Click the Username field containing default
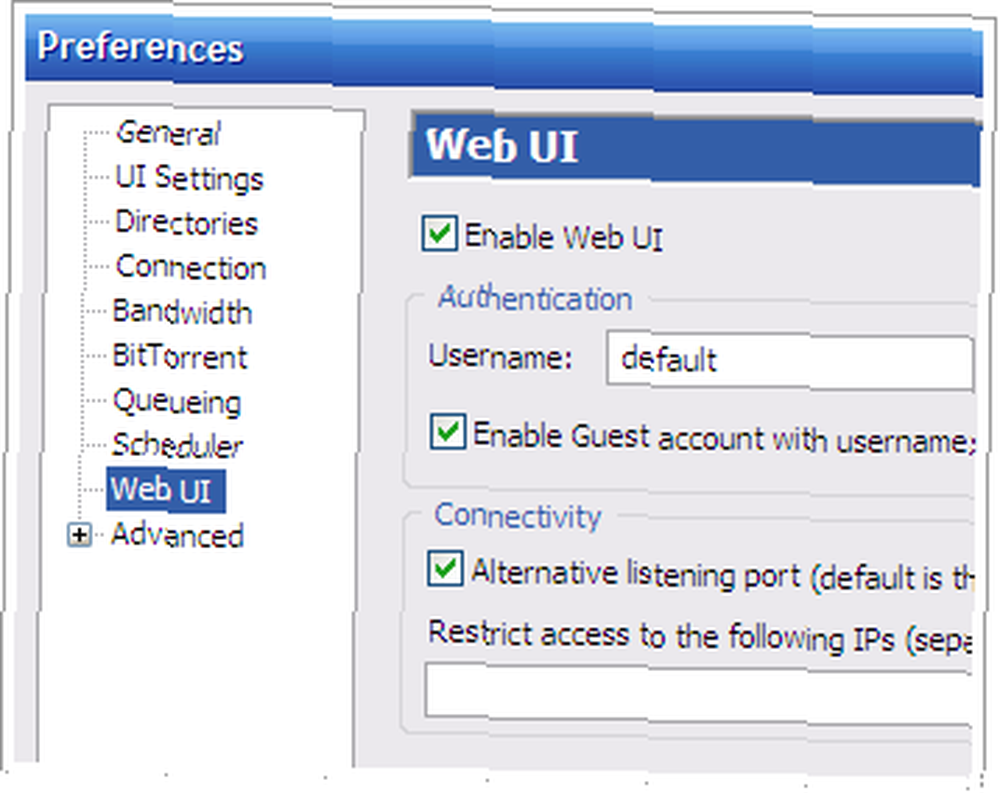The image size is (1000, 793). (x=790, y=360)
